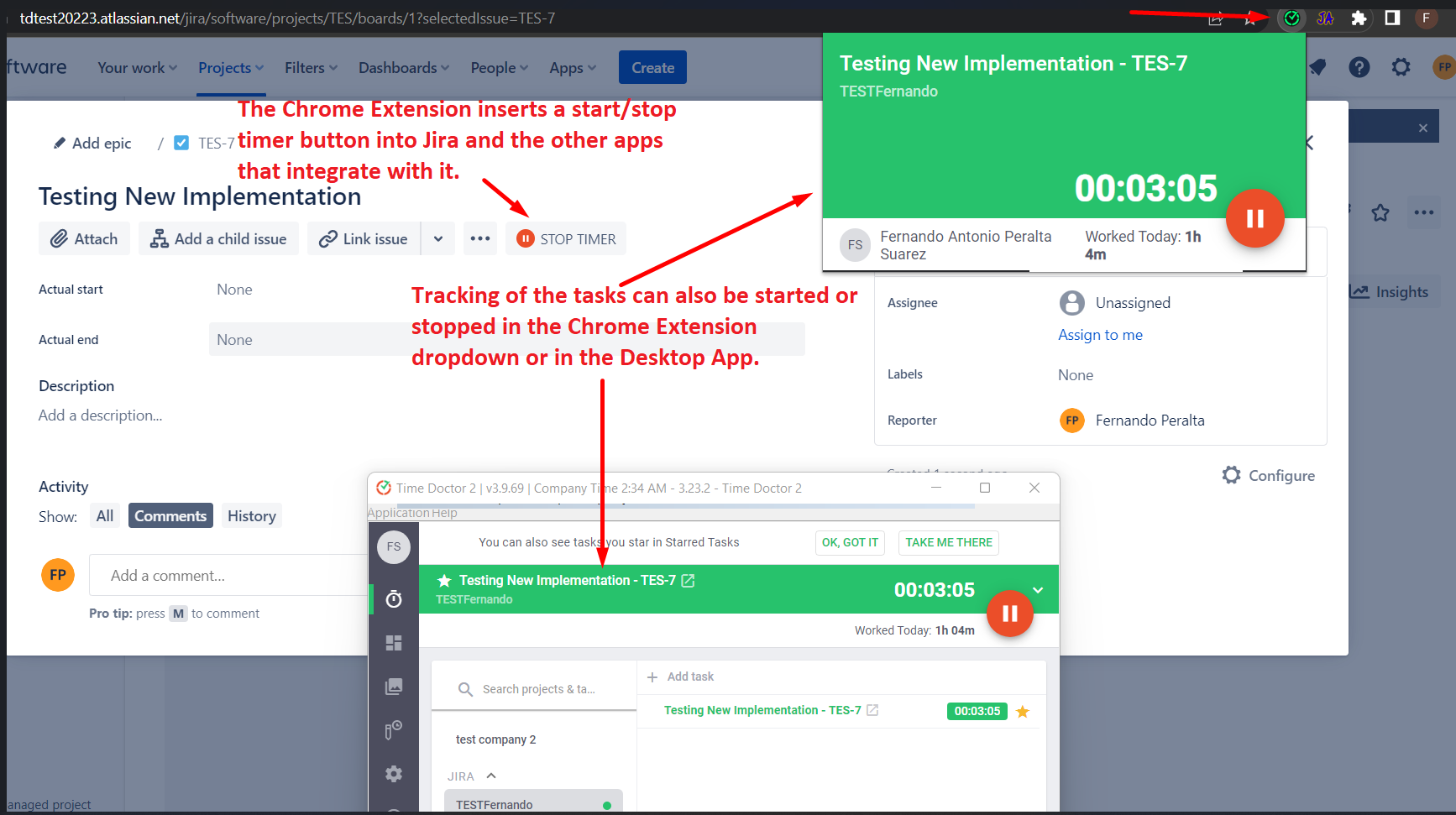Toggle star on Testing New Implementation task row
This screenshot has height=815, width=1456.
1023,712
